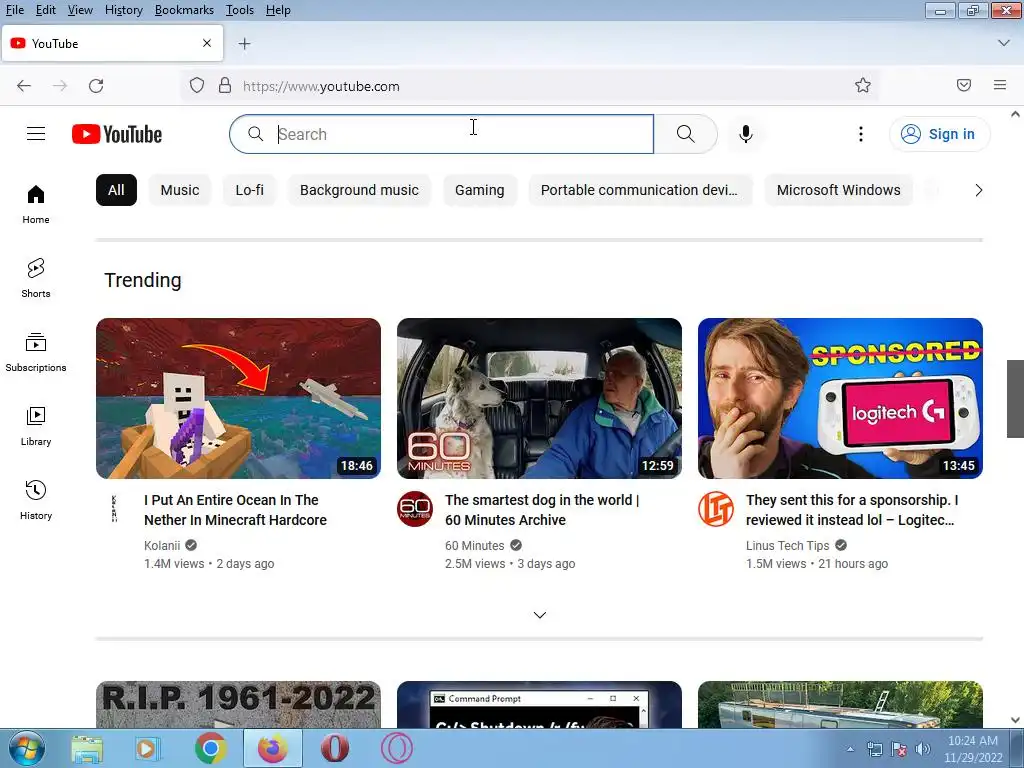This screenshot has height=768, width=1024.
Task: Open the Edit menu
Action: (x=46, y=10)
